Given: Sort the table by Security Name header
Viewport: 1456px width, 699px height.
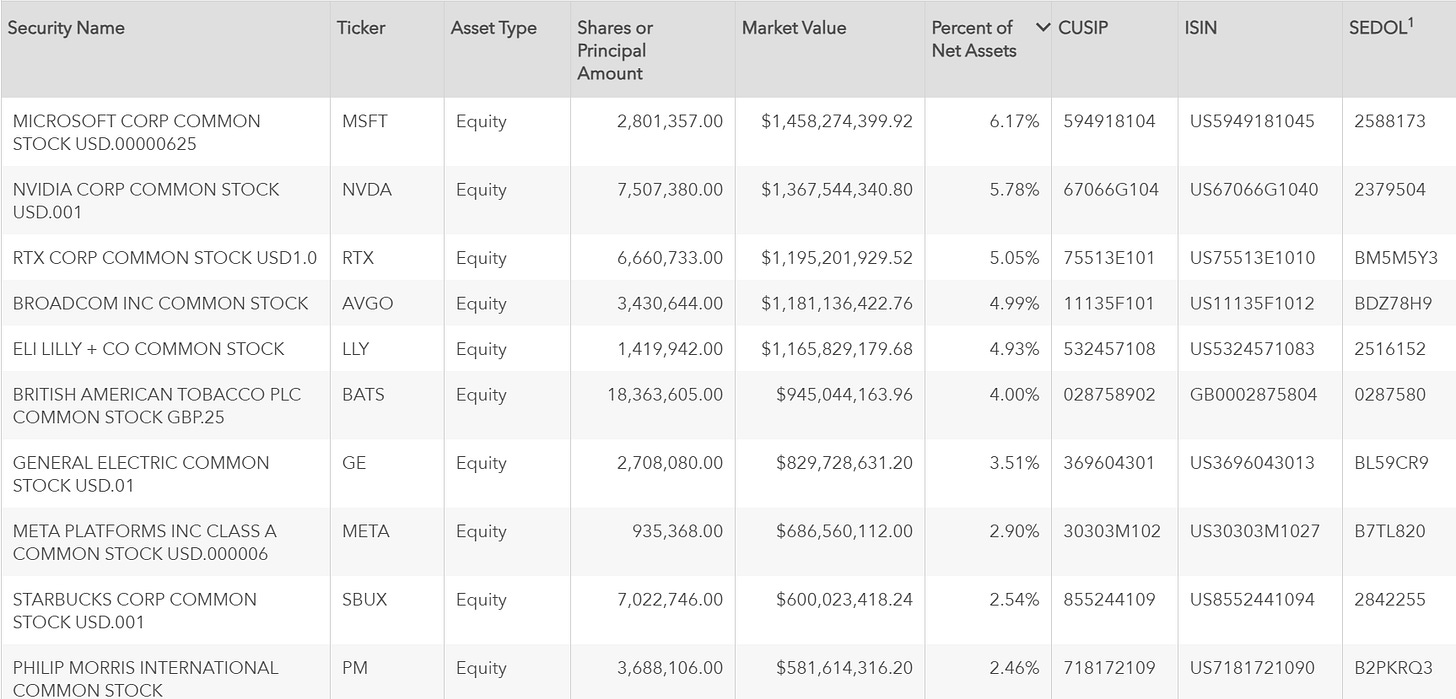Looking at the screenshot, I should click(67, 28).
